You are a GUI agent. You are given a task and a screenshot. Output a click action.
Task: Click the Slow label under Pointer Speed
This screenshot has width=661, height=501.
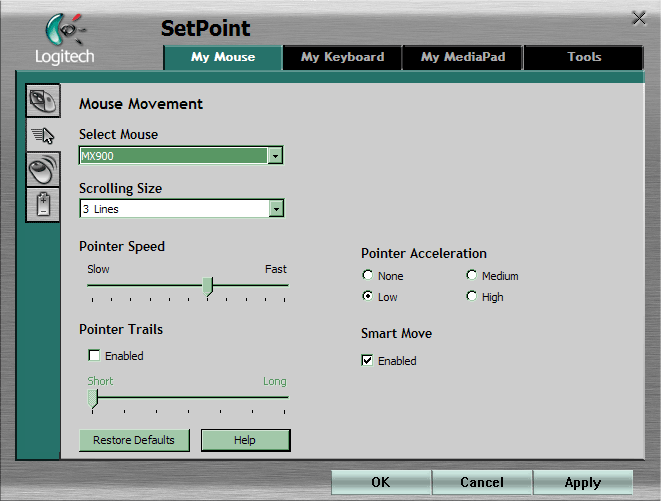[98, 269]
